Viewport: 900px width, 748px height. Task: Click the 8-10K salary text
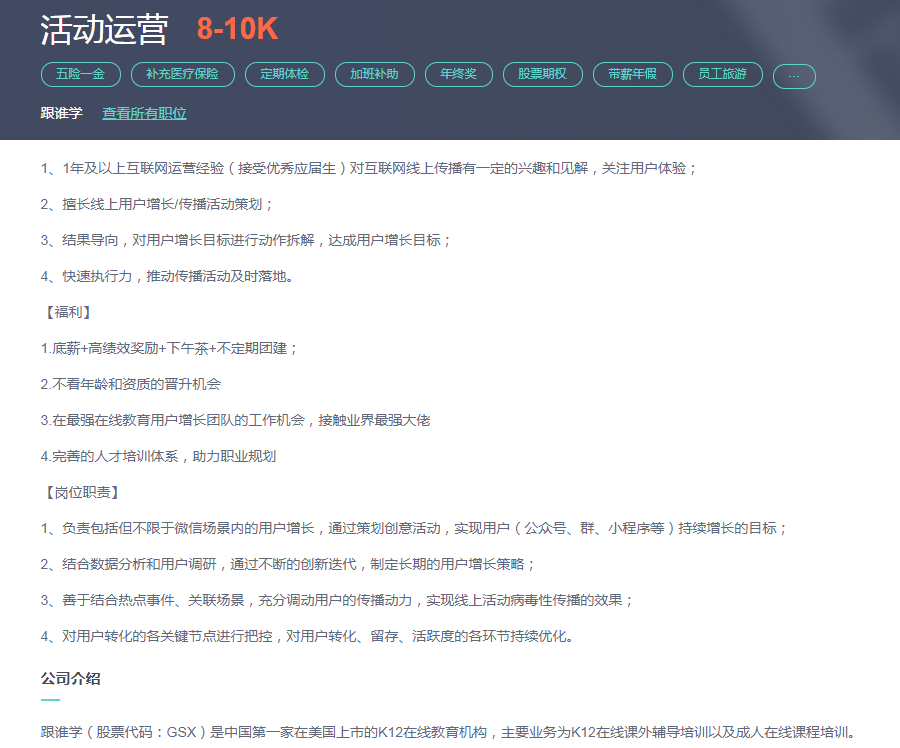[238, 29]
